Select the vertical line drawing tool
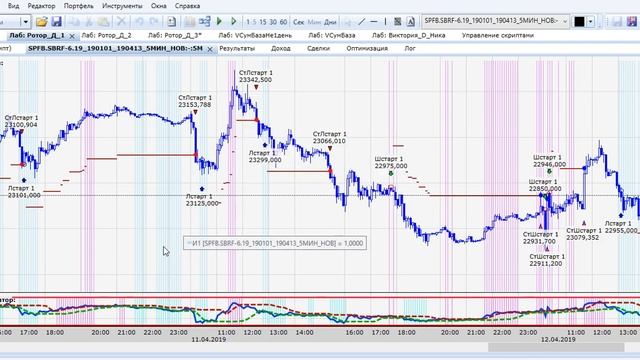This screenshot has height=360, width=640. [385, 22]
